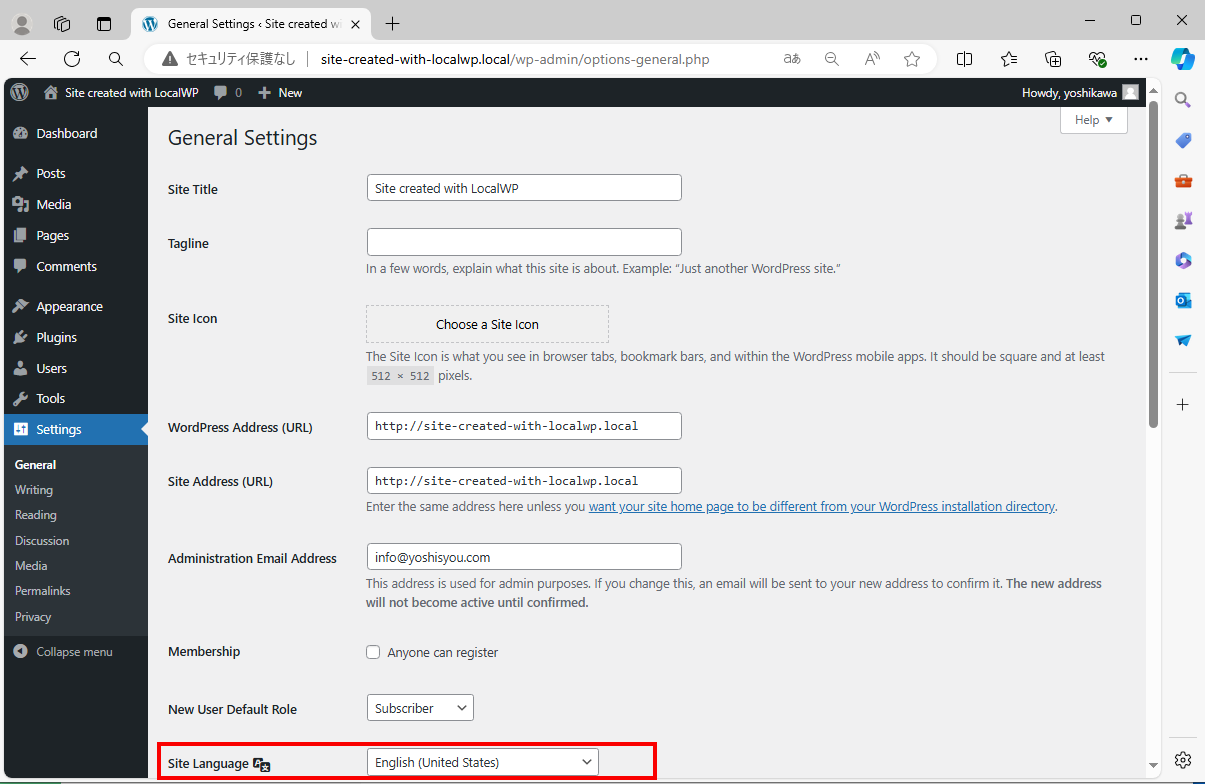Open the New User Default Role dropdown
This screenshot has height=784, width=1205.
(420, 708)
